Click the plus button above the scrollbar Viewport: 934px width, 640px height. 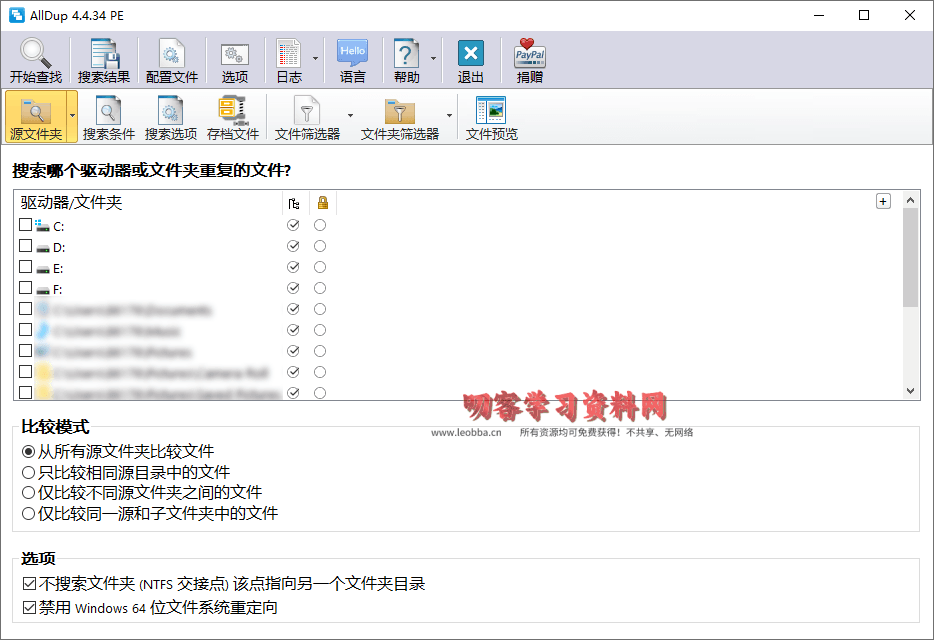coord(883,201)
